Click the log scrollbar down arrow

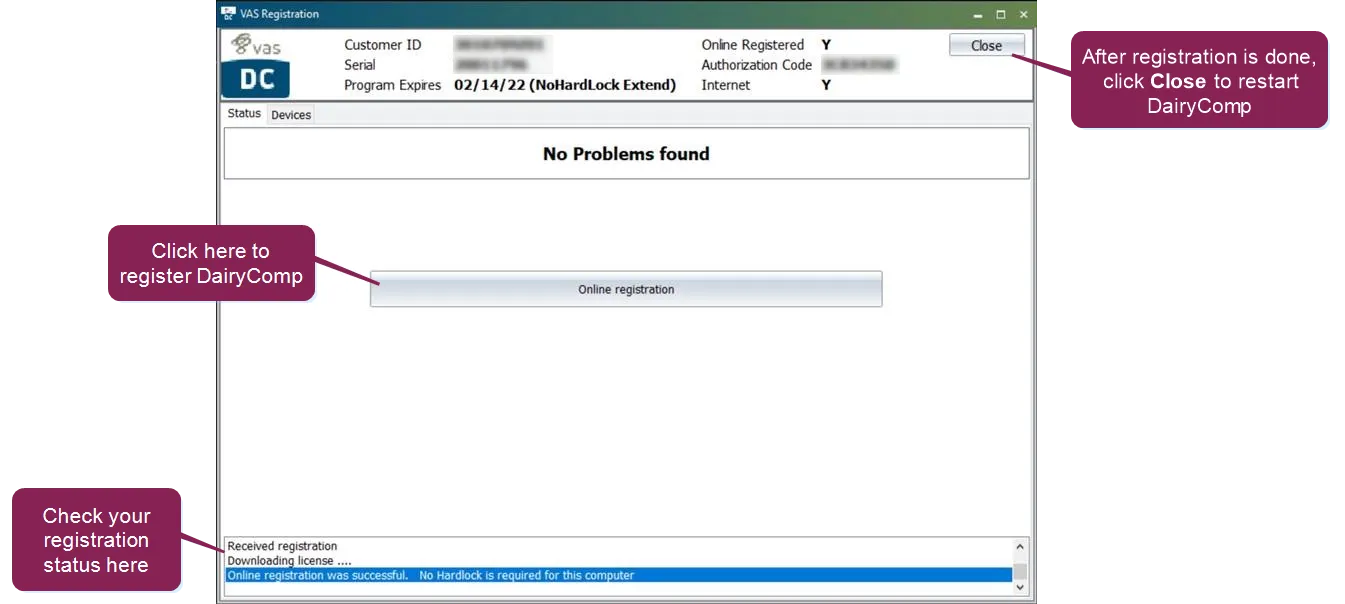point(1020,588)
